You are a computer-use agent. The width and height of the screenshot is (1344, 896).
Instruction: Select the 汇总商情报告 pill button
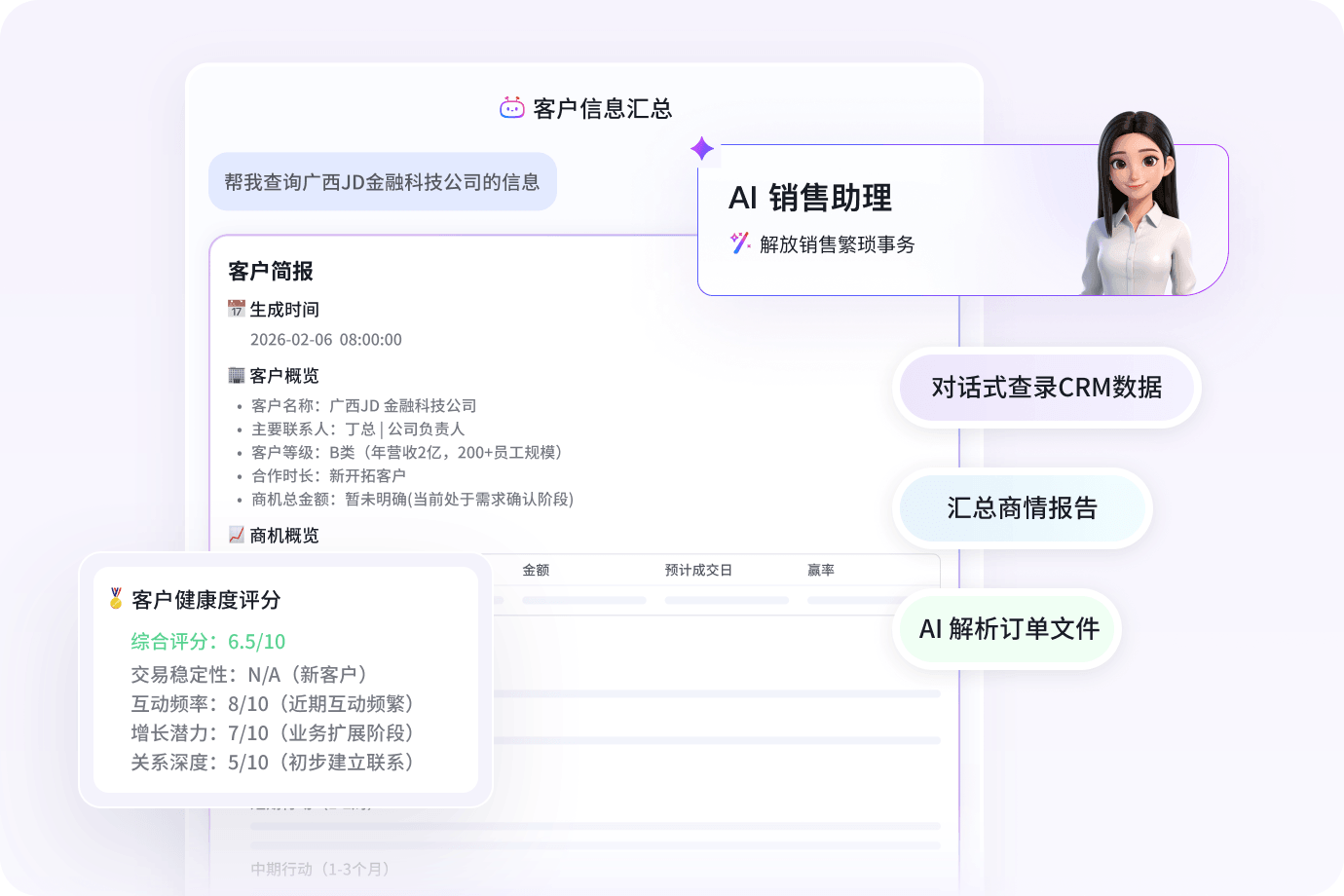click(x=1023, y=508)
